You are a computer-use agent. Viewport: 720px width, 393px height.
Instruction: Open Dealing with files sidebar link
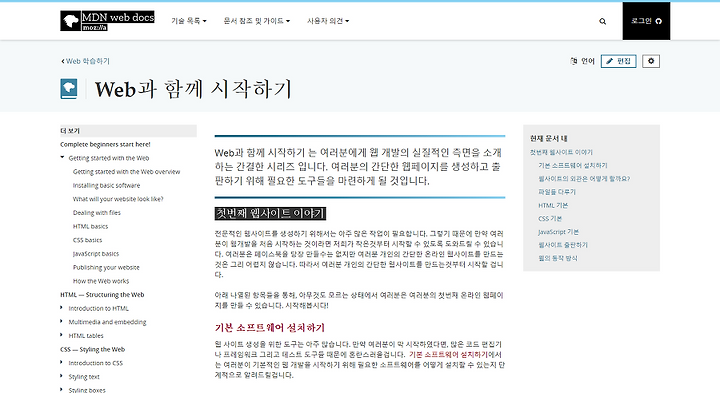(96, 213)
